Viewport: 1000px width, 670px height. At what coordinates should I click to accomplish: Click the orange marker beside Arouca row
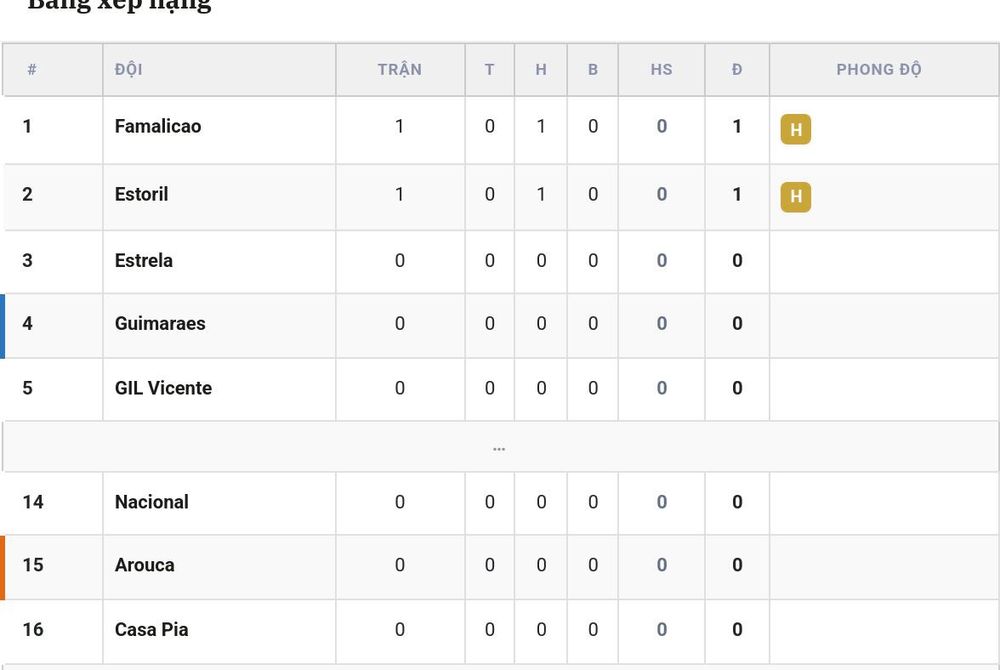(x=3, y=567)
